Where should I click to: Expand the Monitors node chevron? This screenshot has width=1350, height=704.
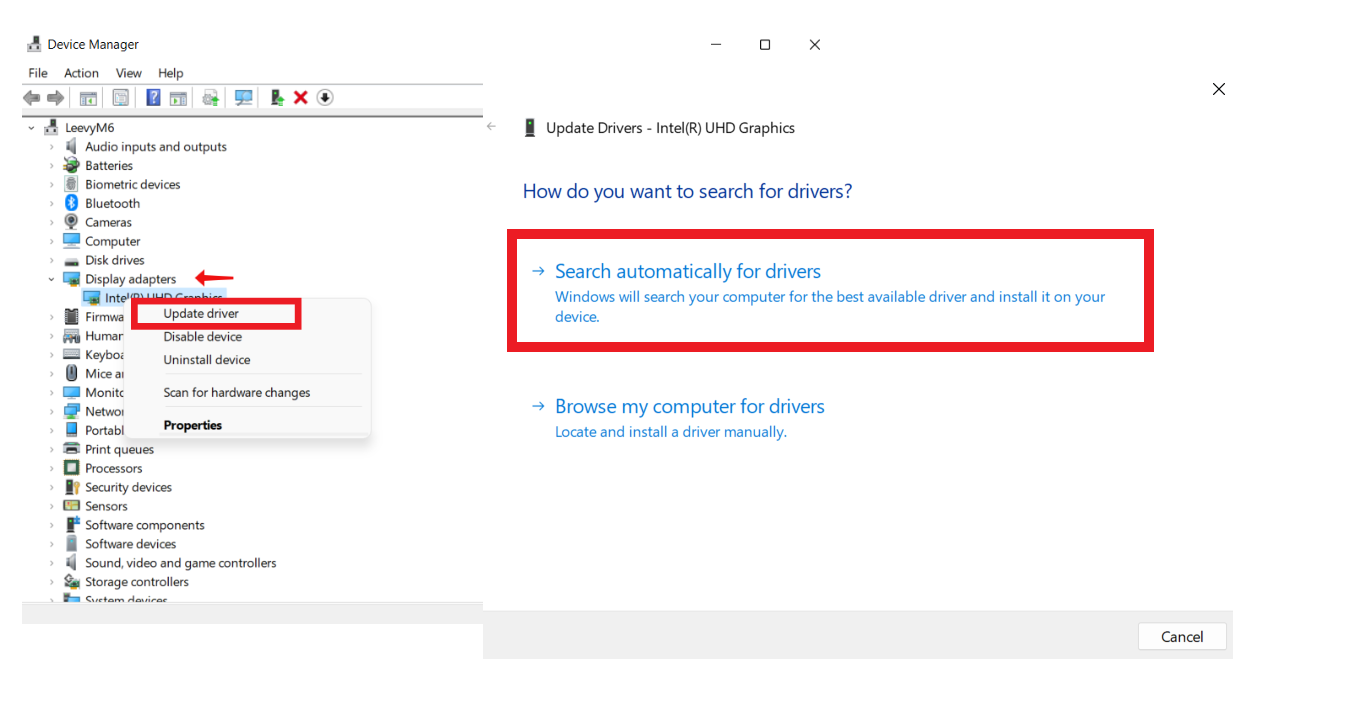coord(52,393)
